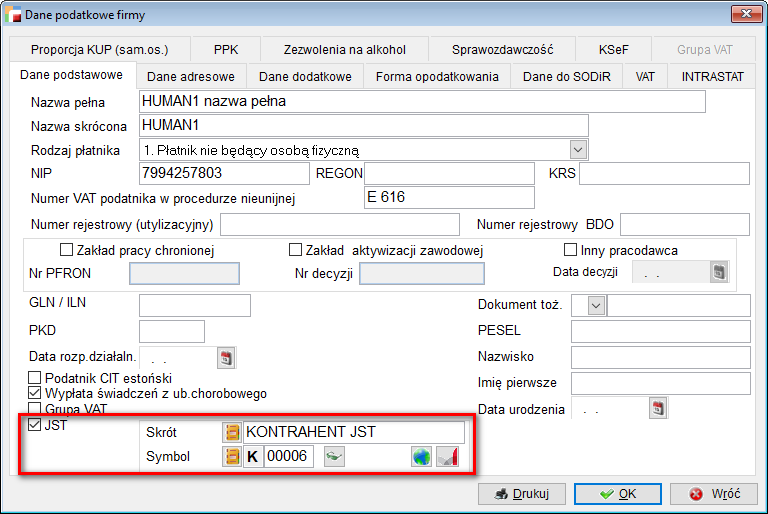Open the Dokument toż. dropdown
The width and height of the screenshot is (768, 514).
[x=597, y=305]
